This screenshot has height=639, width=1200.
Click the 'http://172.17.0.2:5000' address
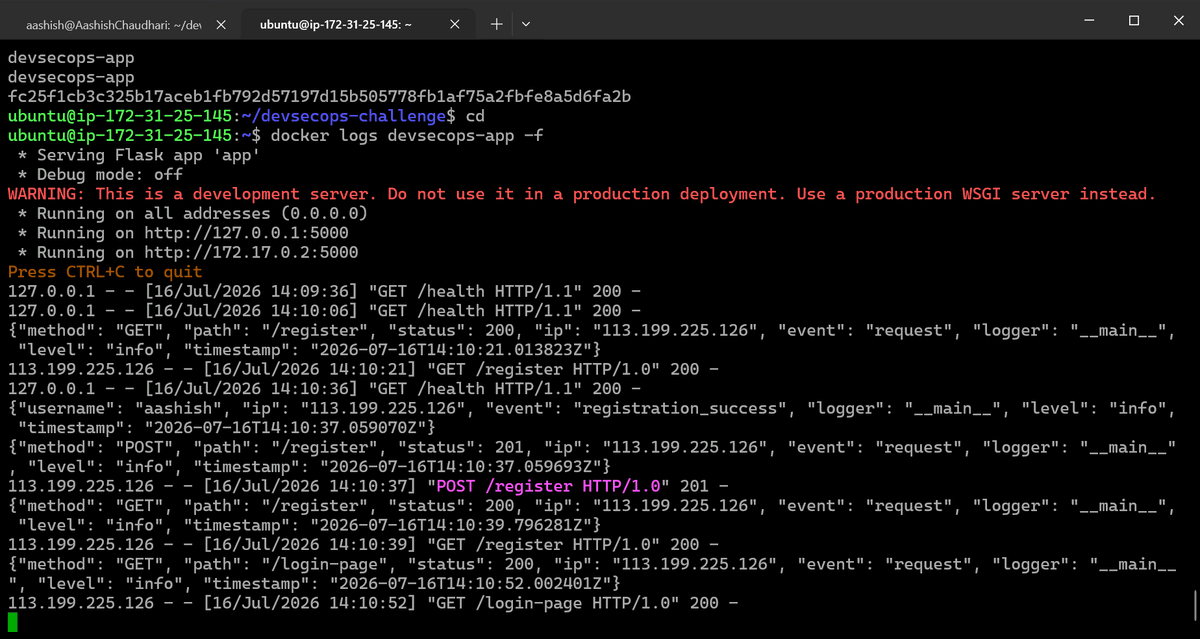(x=252, y=253)
